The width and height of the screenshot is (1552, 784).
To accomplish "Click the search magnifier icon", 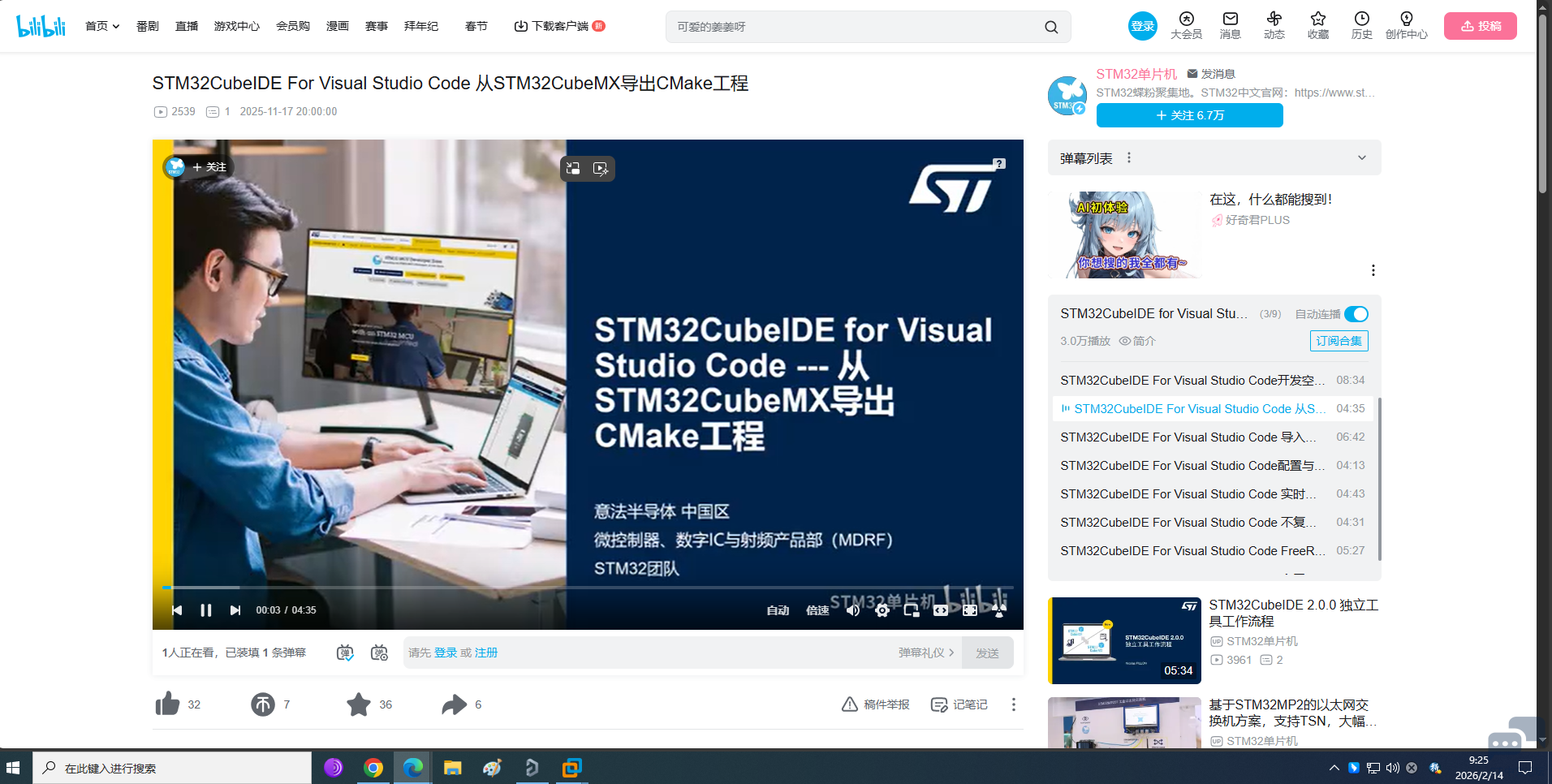I will 1051,27.
